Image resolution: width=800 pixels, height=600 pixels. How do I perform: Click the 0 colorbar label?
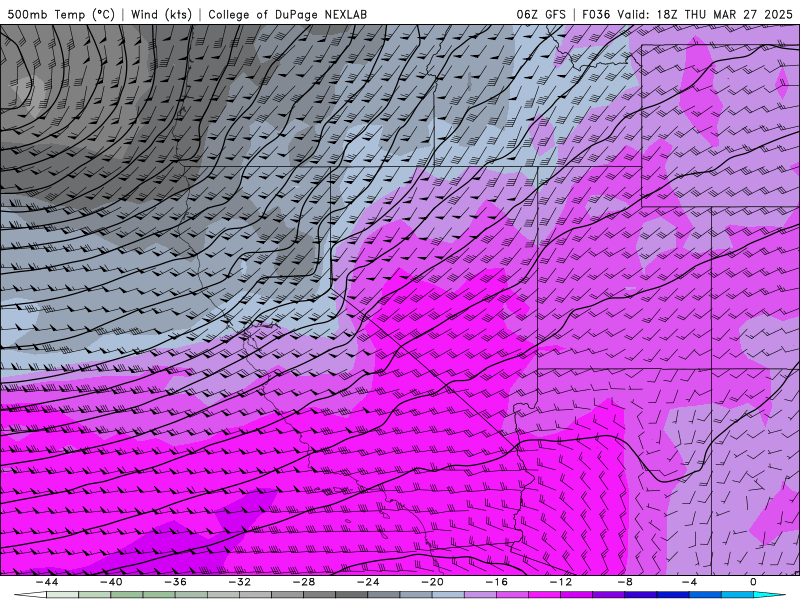(x=754, y=582)
